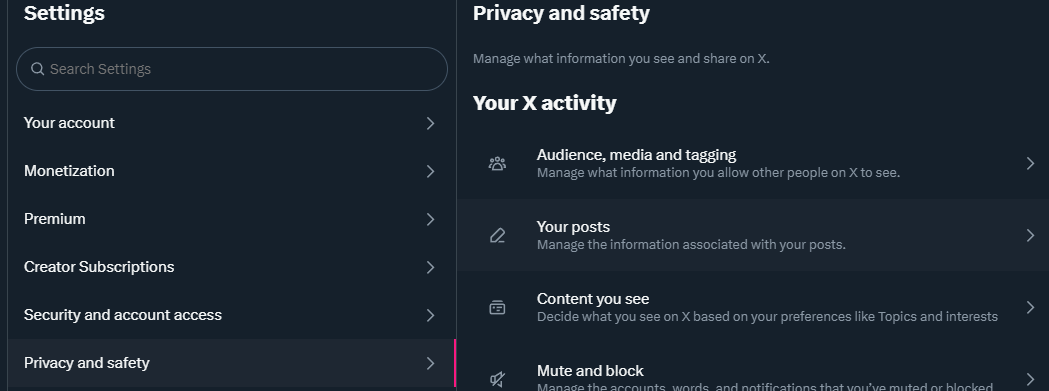Click the Audience, media and tagging people icon
The image size is (1049, 391).
pyautogui.click(x=497, y=163)
